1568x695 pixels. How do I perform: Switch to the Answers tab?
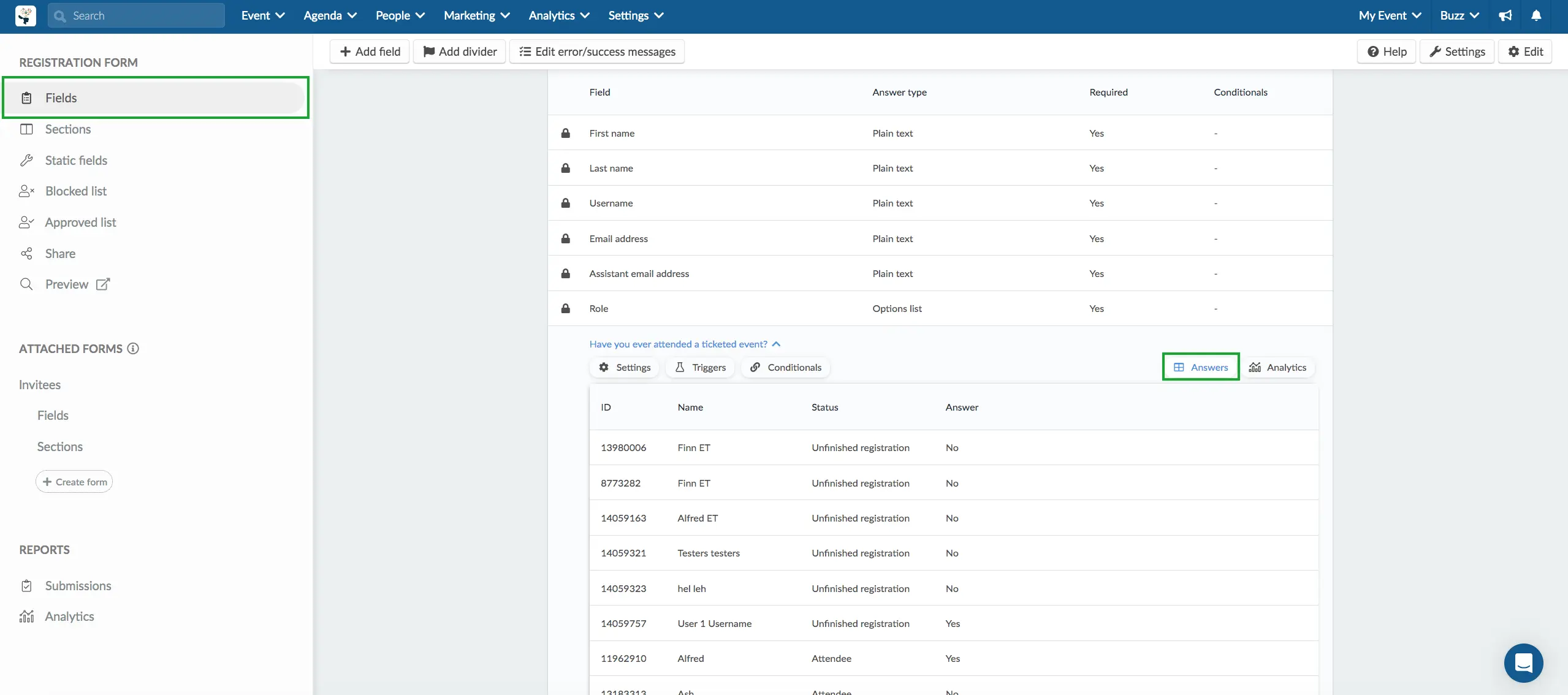1200,367
